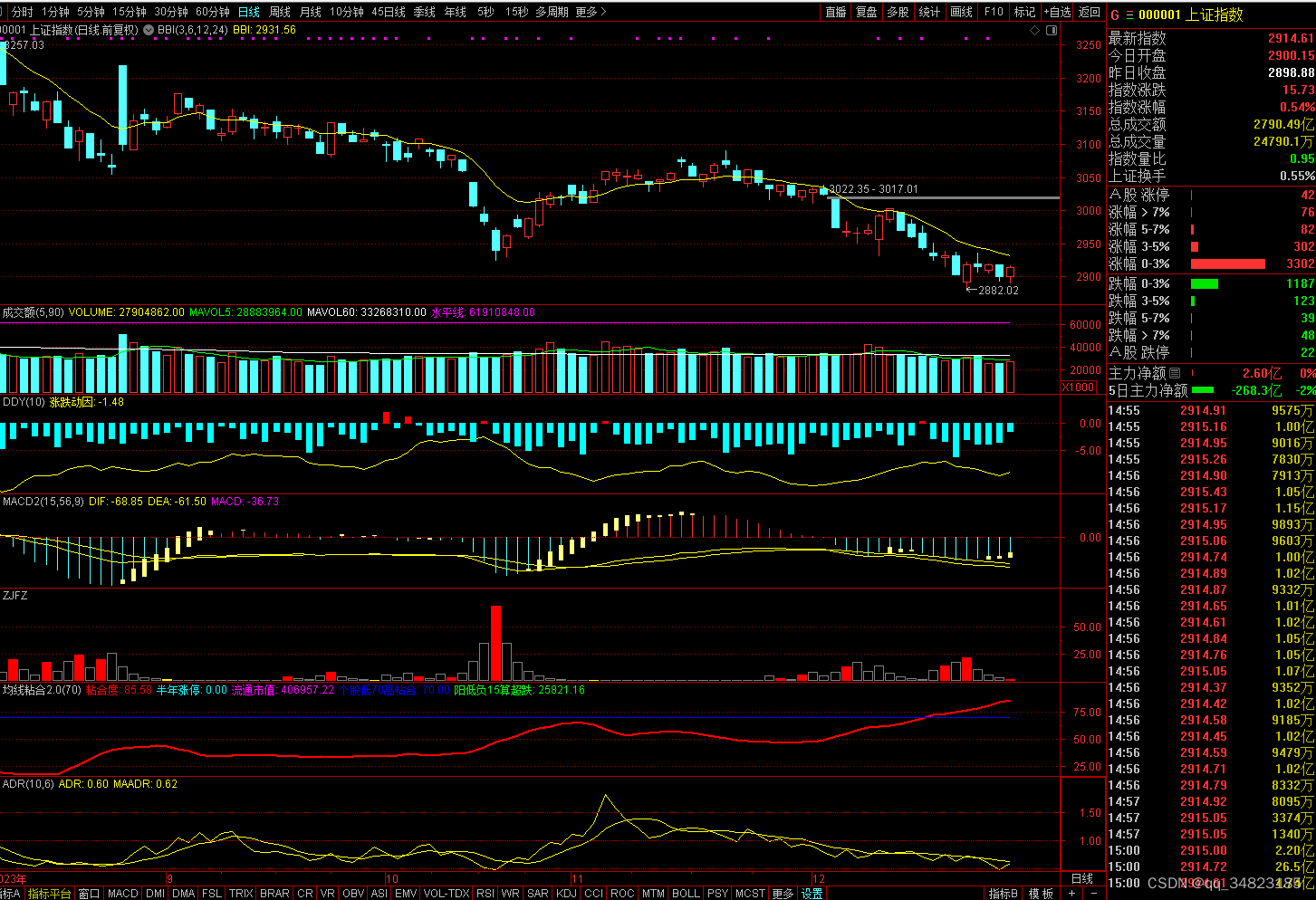Switch to the 分时 chart tab
Image resolution: width=1316 pixels, height=900 pixels.
coord(23,12)
